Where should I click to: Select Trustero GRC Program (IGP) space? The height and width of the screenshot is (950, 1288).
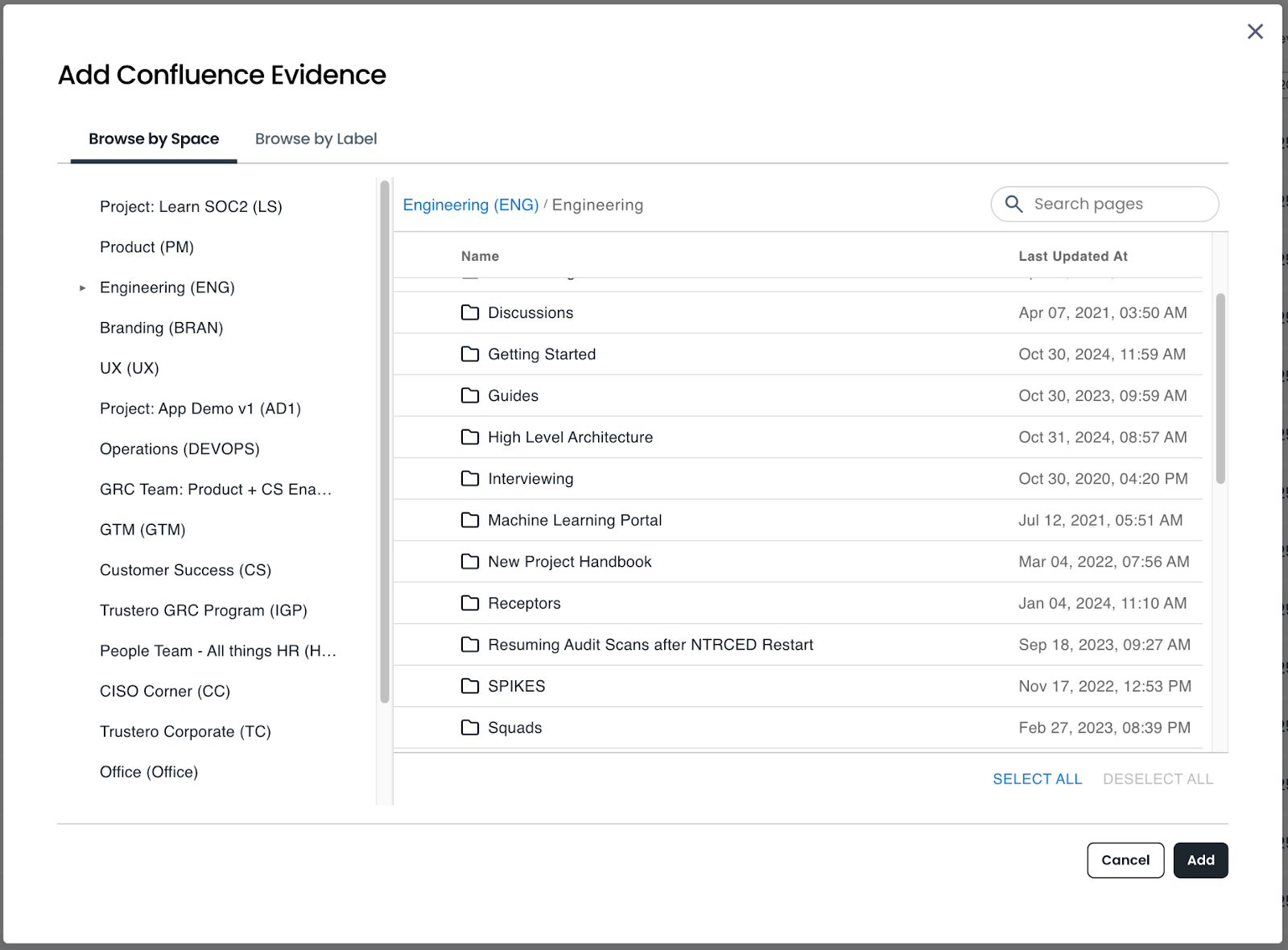pos(204,610)
